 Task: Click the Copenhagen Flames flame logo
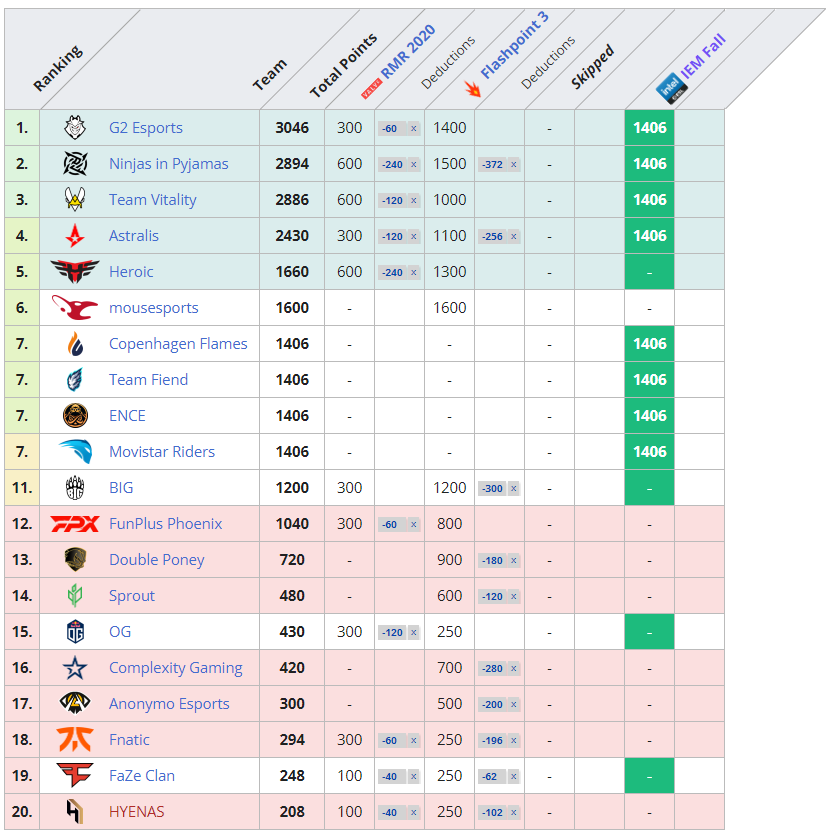coord(75,343)
